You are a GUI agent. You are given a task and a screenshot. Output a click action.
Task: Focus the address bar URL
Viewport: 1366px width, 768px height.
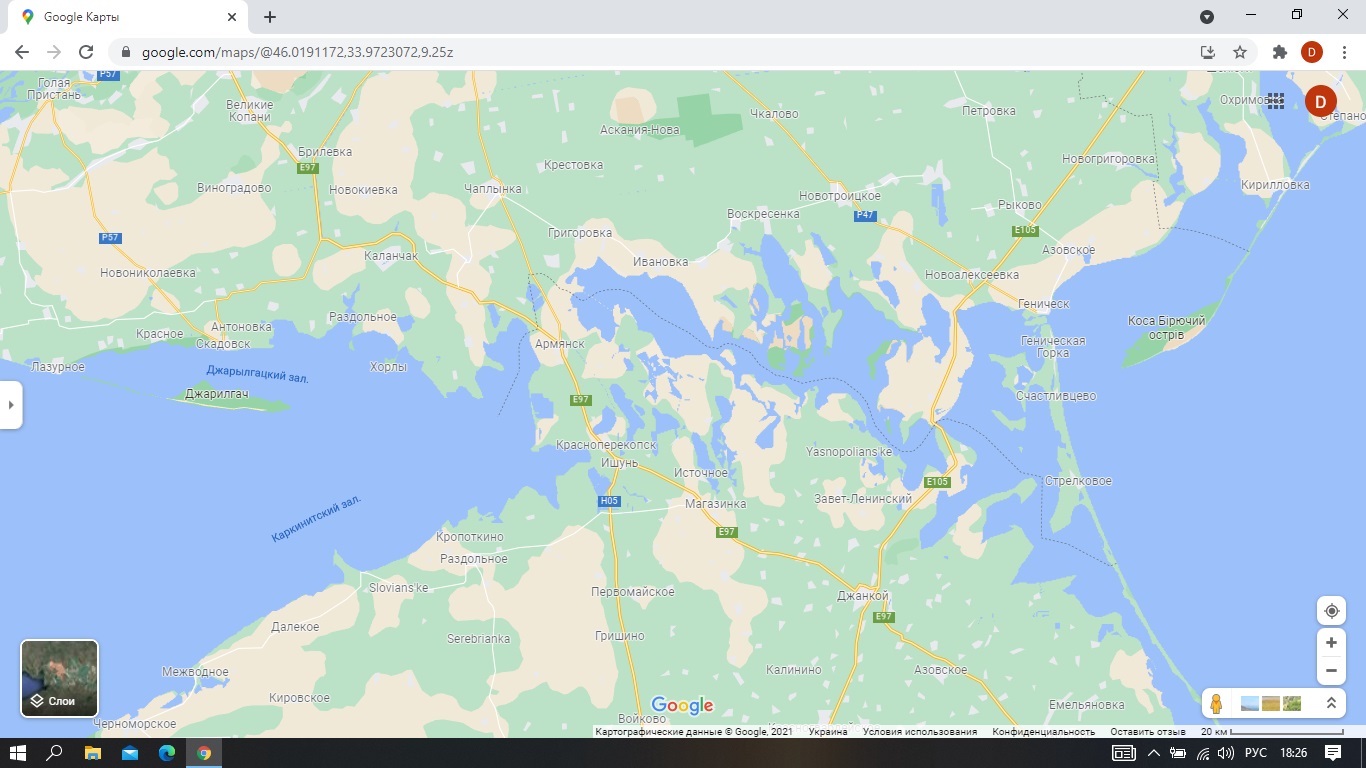pyautogui.click(x=297, y=52)
